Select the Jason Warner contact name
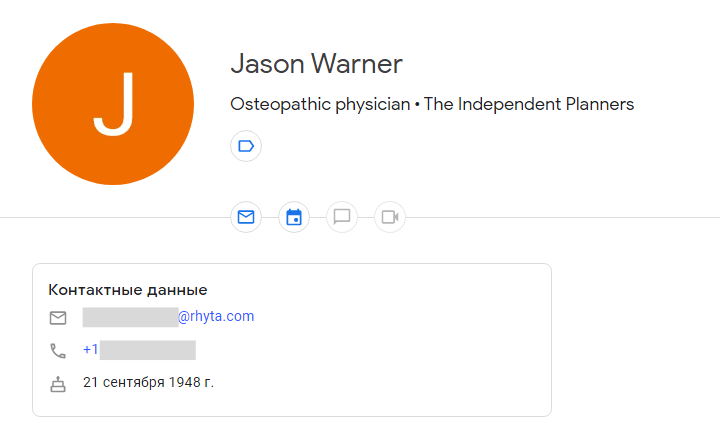The height and width of the screenshot is (445, 720). [316, 65]
